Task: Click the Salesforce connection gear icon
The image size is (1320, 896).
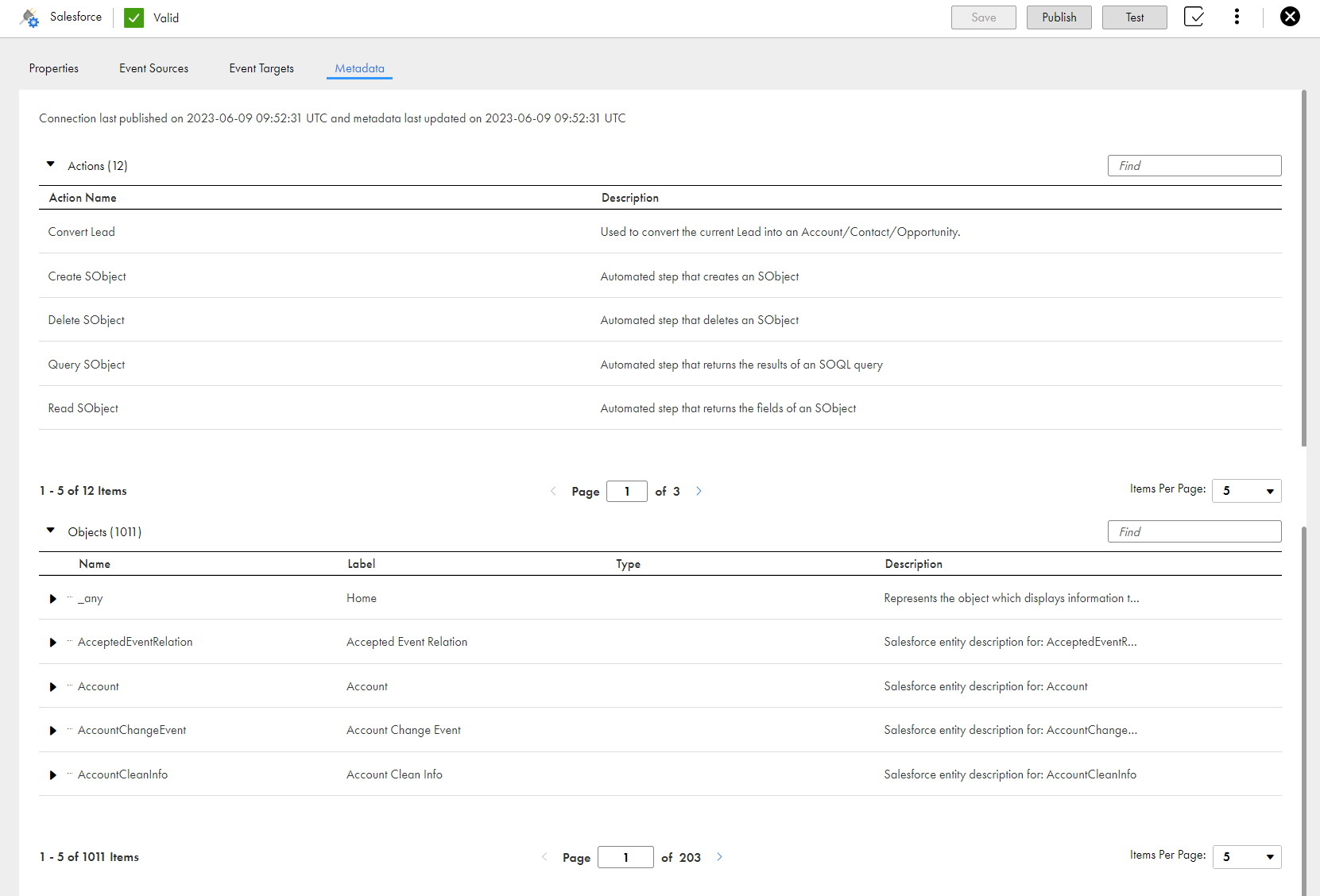Action: point(29,17)
